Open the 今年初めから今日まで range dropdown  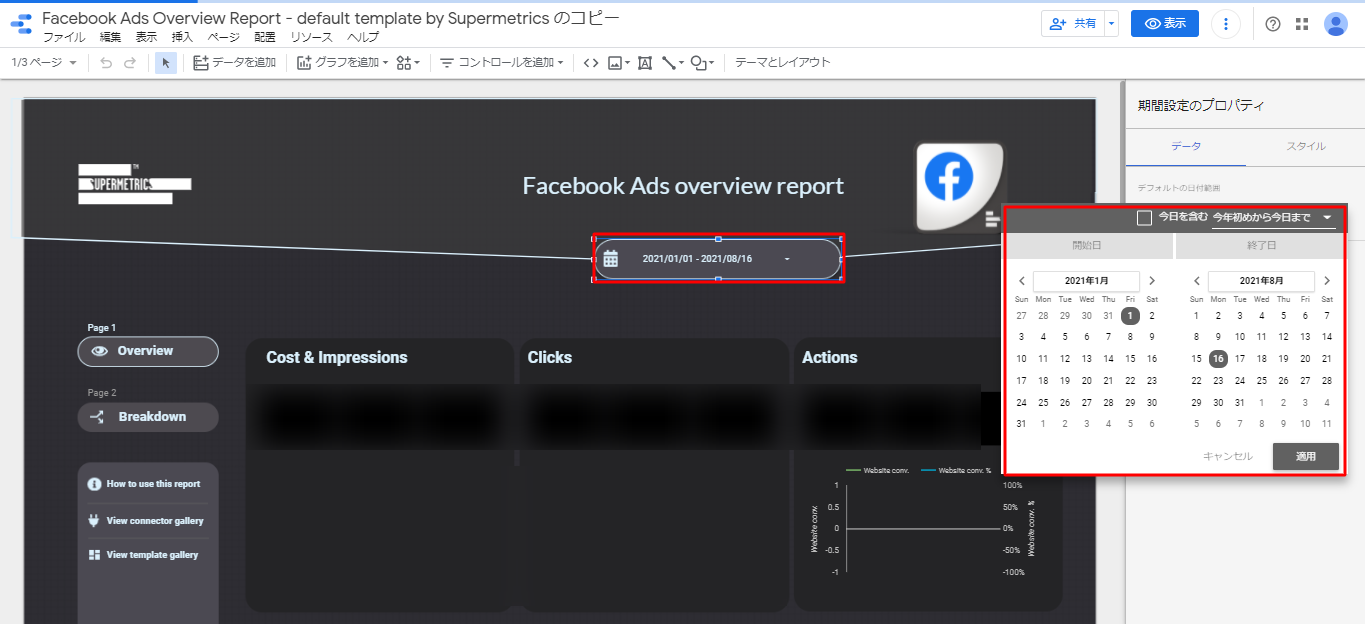point(1273,218)
